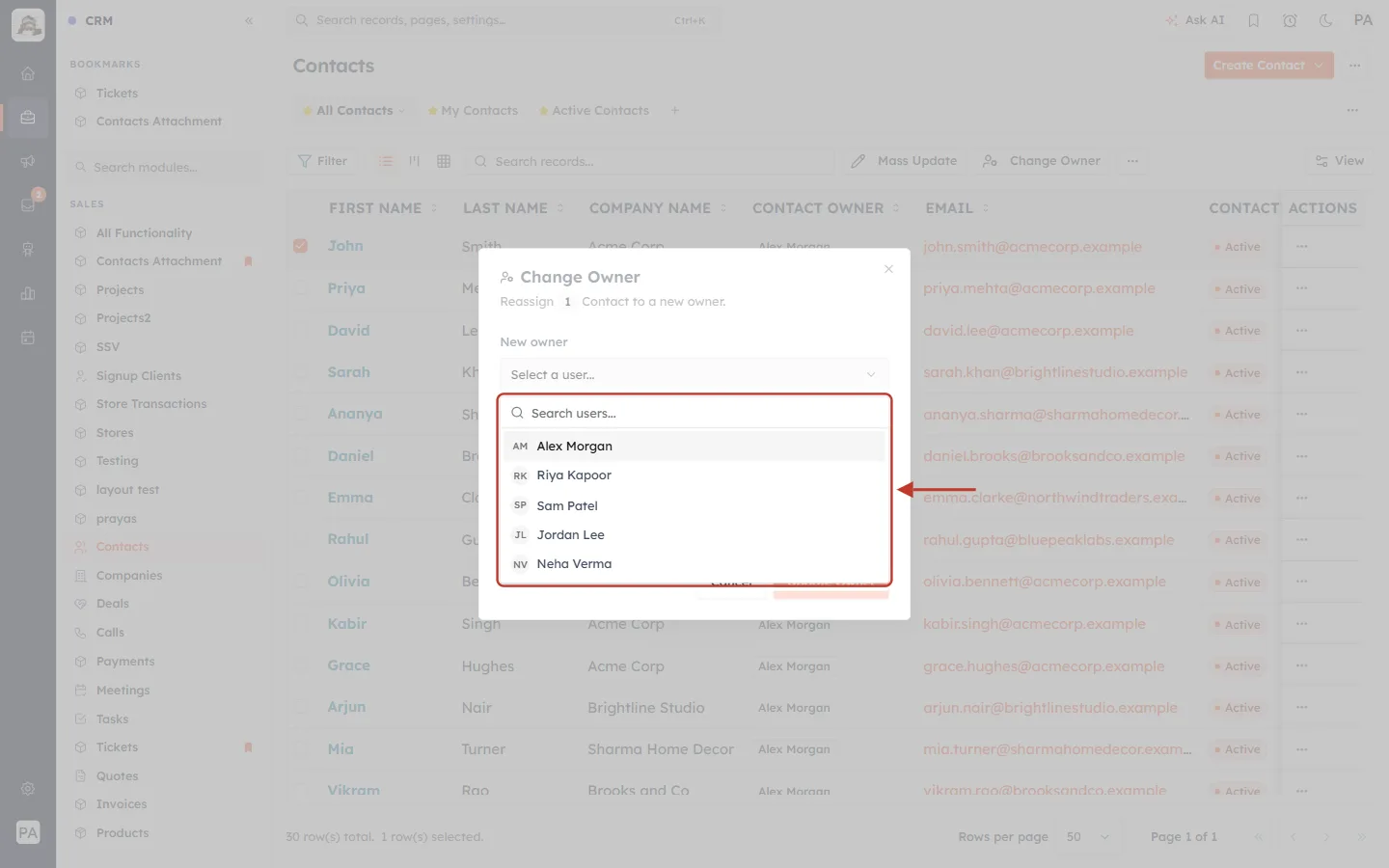Select Alex Morgan as new owner
The height and width of the screenshot is (868, 1389).
[x=694, y=446]
